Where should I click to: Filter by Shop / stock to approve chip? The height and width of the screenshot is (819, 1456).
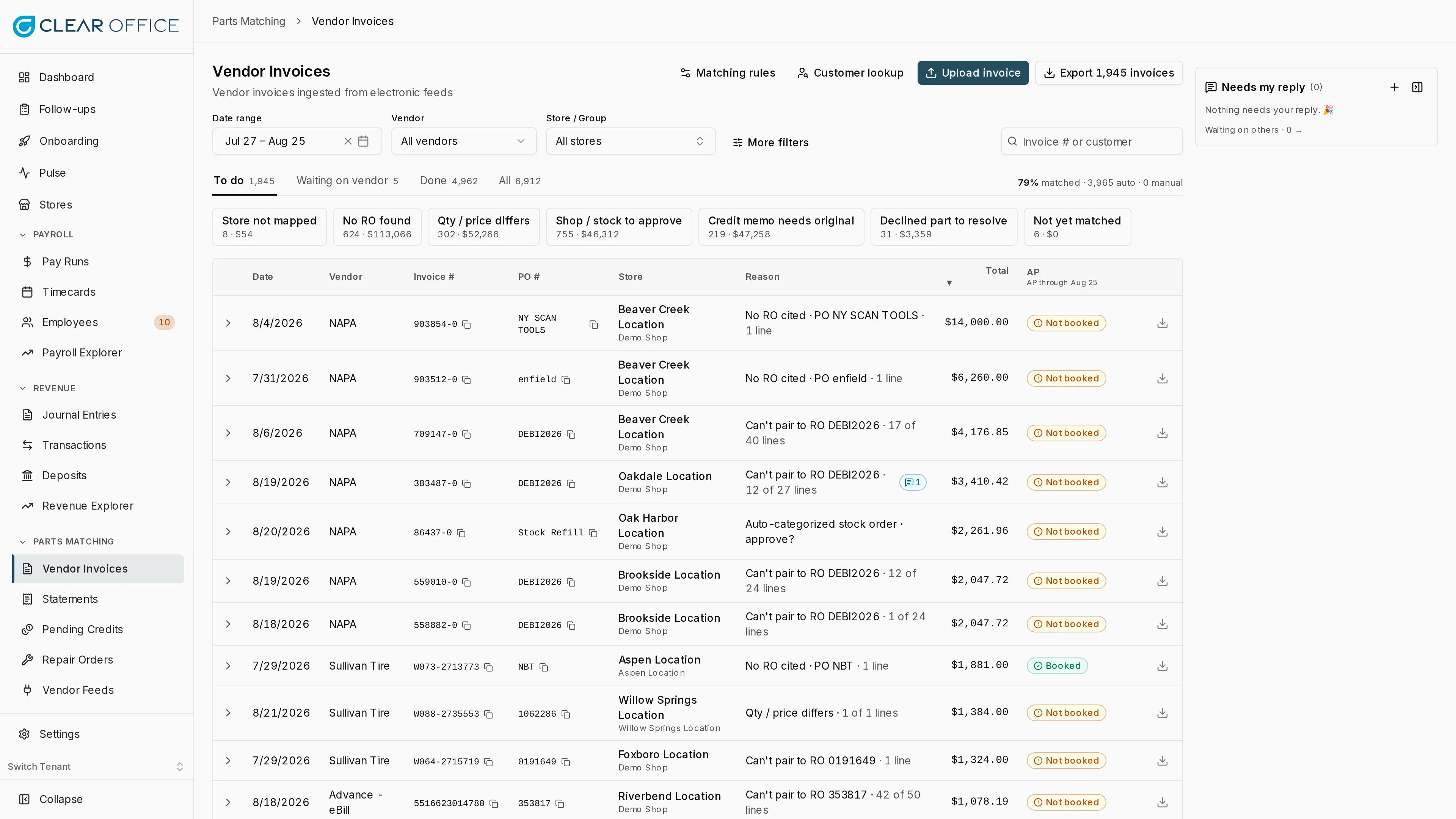[x=619, y=227]
